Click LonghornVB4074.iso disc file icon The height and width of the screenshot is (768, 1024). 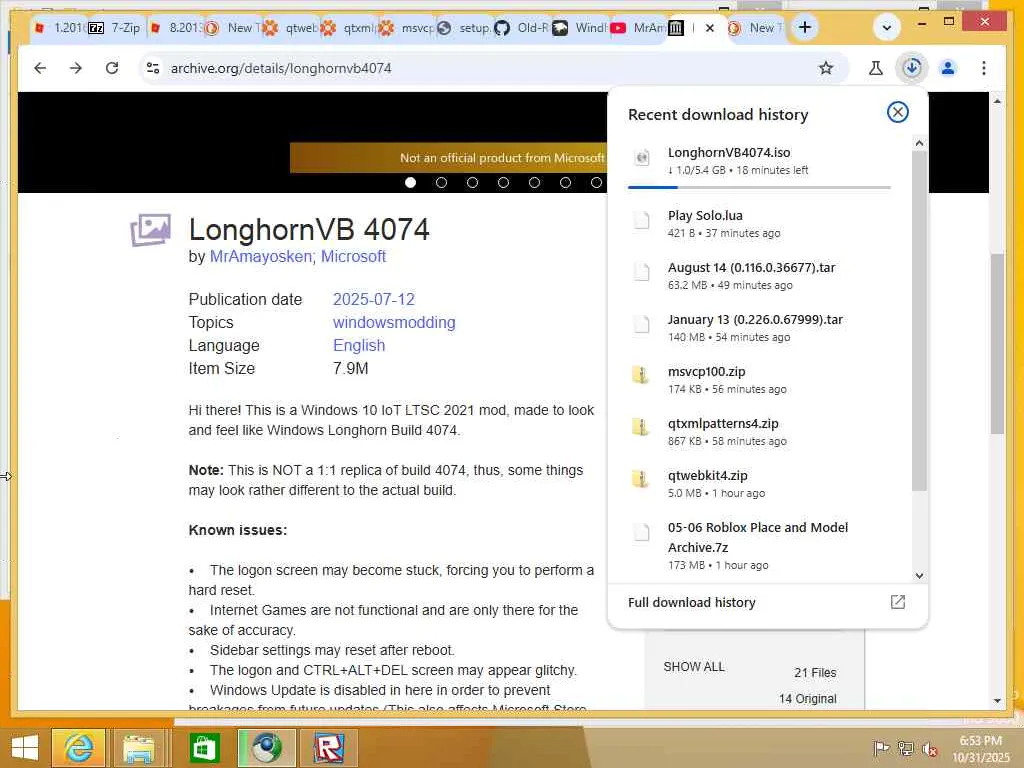point(642,157)
